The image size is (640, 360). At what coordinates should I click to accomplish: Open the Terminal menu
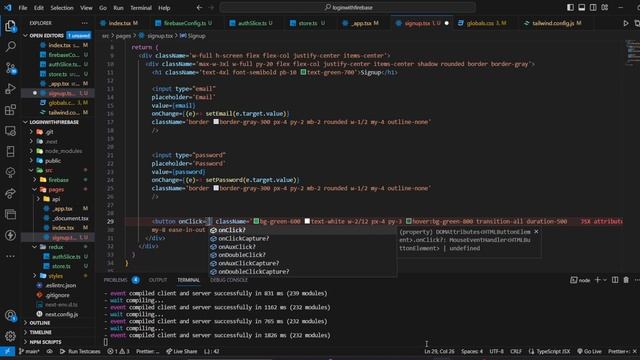tap(141, 8)
